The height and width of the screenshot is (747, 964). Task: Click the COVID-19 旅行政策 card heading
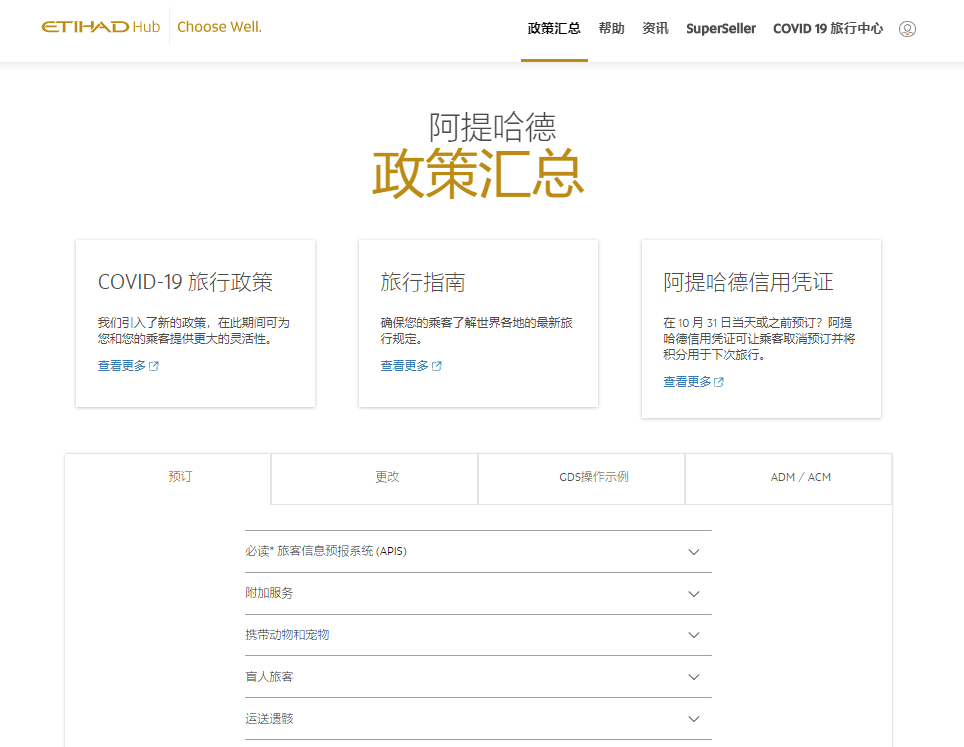[185, 282]
